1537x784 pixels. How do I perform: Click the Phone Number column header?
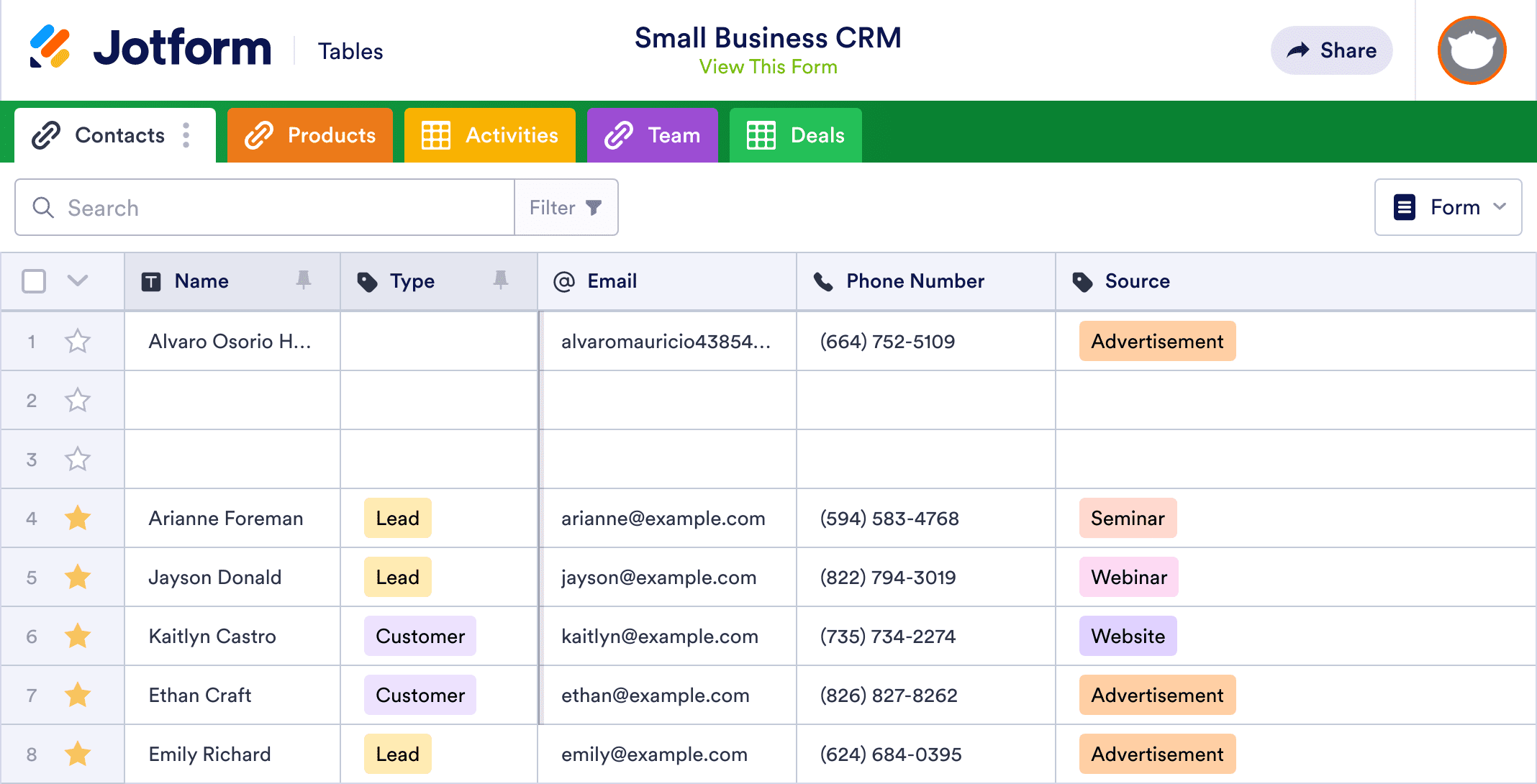tap(926, 281)
